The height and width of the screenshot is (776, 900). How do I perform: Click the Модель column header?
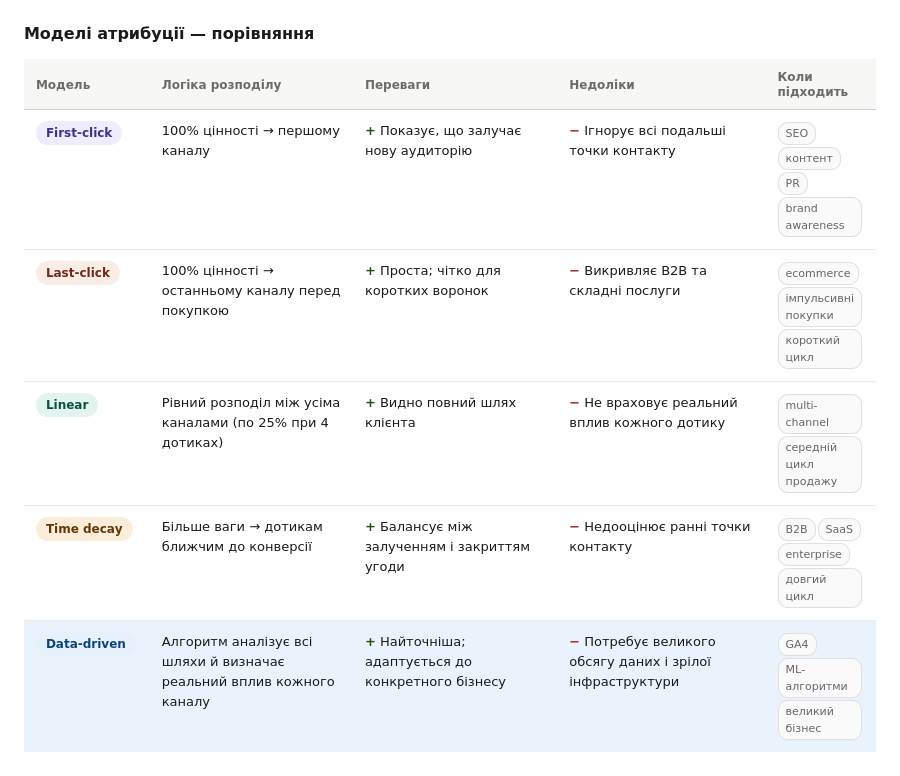point(63,84)
